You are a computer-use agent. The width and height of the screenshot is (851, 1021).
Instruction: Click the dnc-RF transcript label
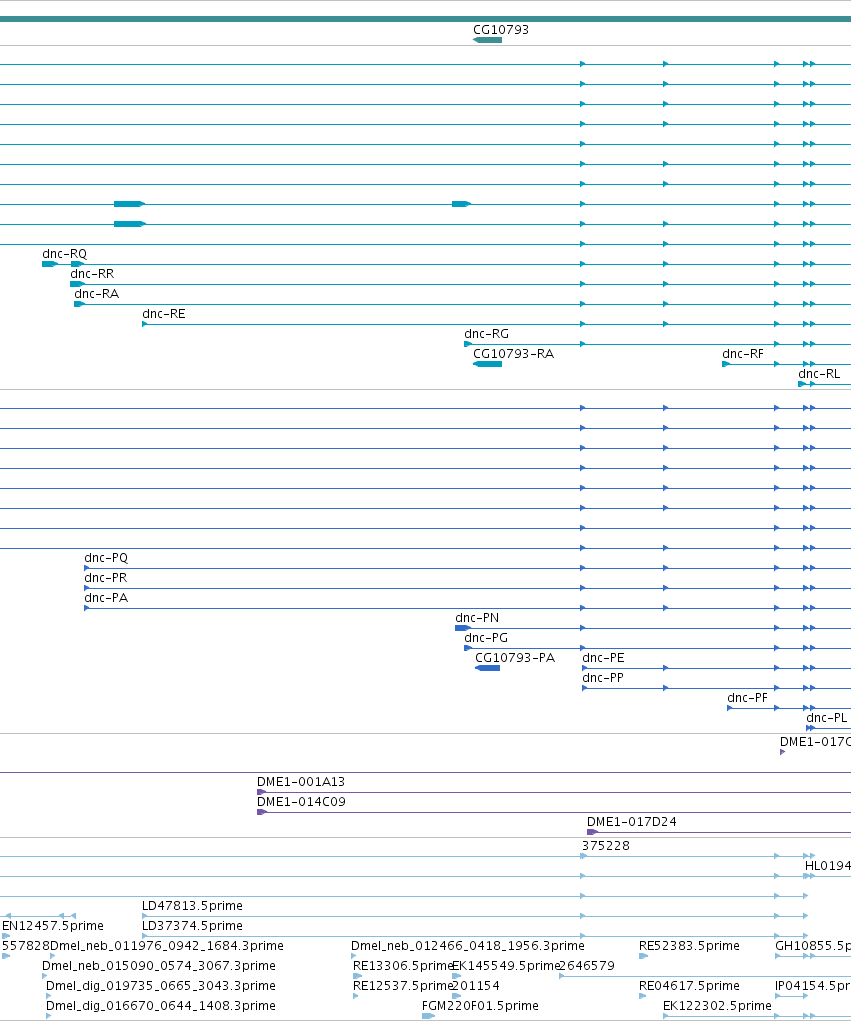(x=743, y=354)
